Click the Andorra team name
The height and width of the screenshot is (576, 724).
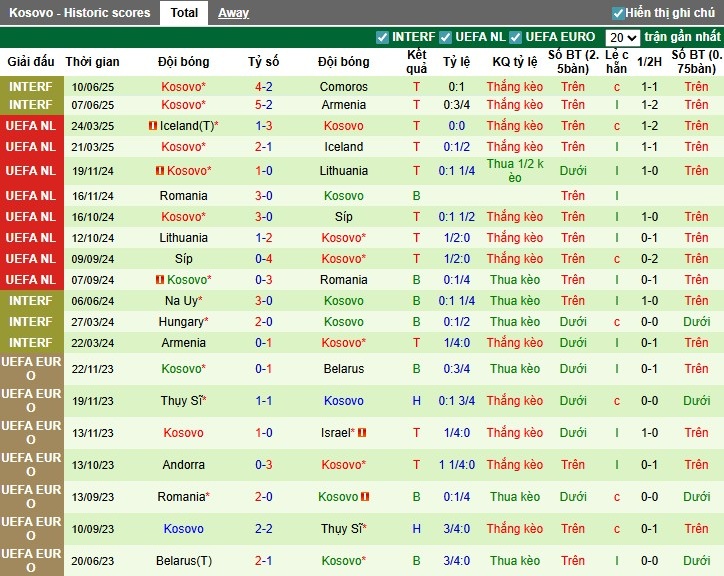click(x=183, y=465)
